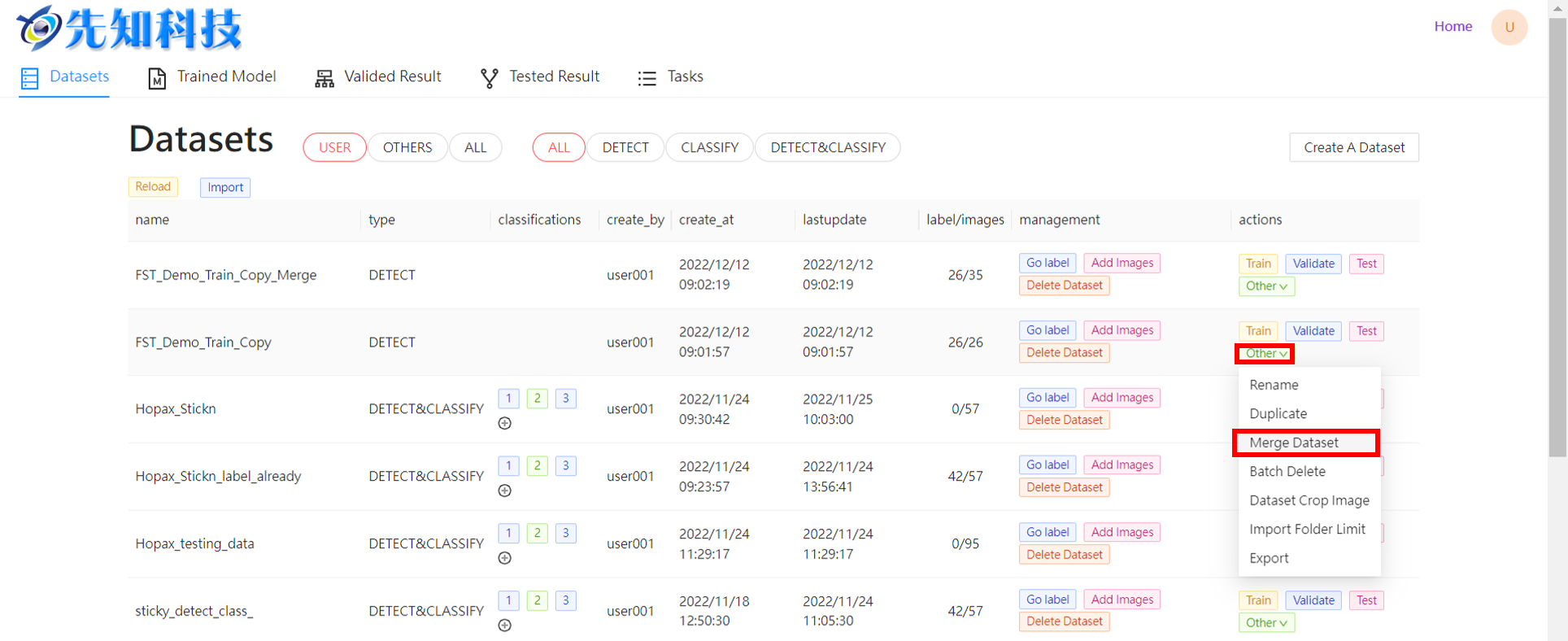Filter datasets by USER owner
1568x641 pixels.
334,147
